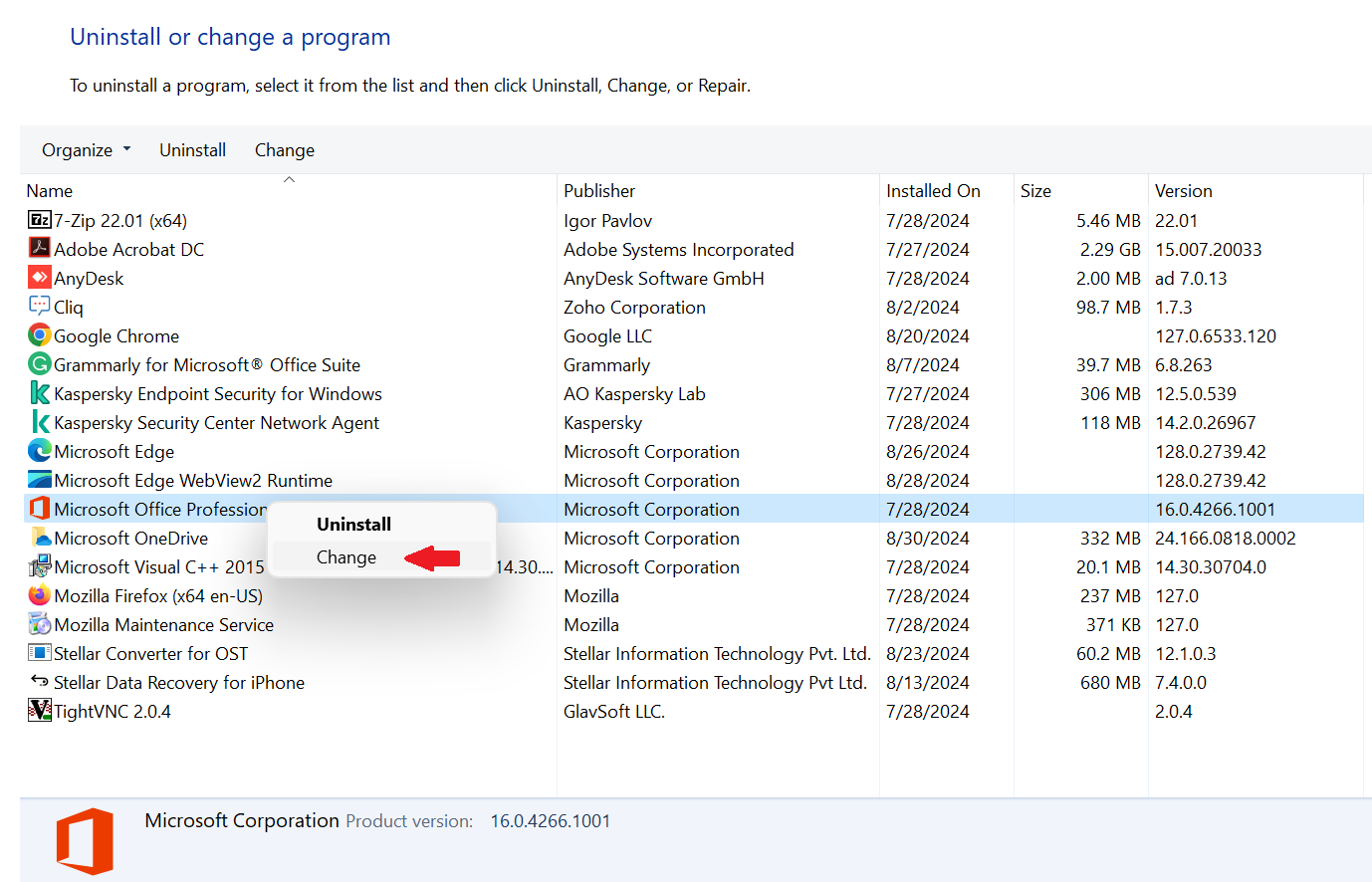Choose Uninstall from the context menu

point(353,524)
